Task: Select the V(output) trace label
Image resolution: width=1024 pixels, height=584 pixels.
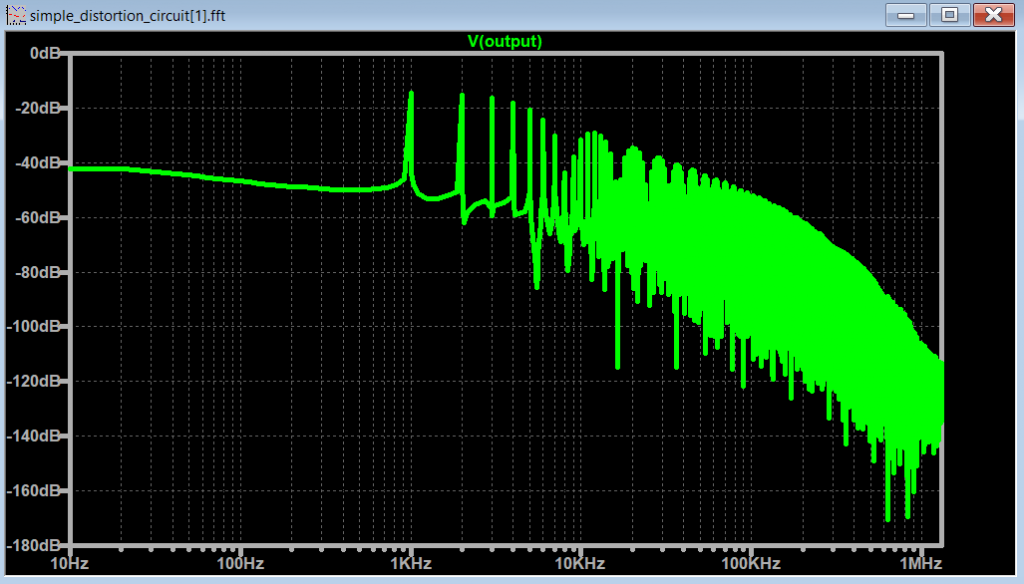Action: click(505, 41)
